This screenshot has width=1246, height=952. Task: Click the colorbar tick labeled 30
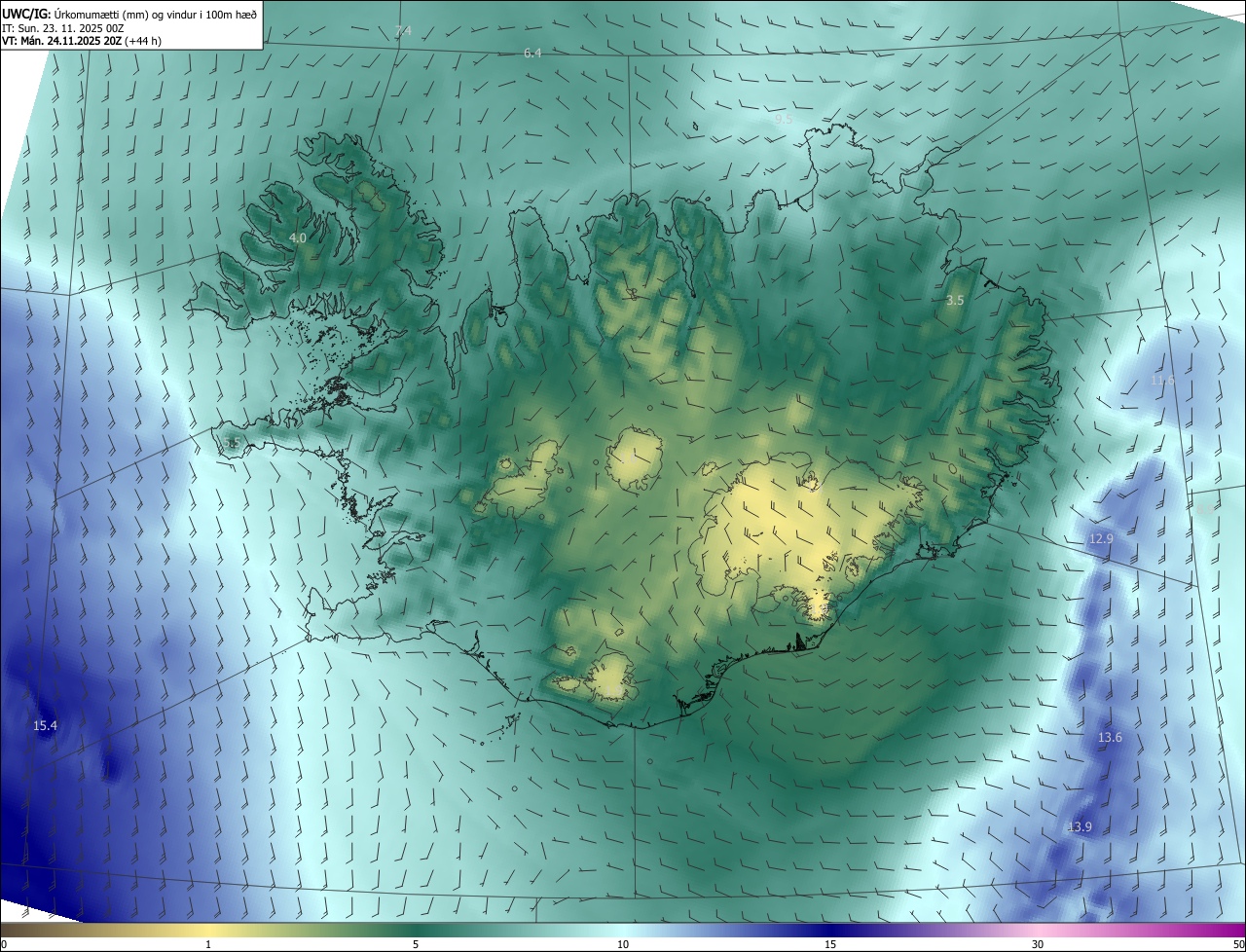(x=1038, y=944)
